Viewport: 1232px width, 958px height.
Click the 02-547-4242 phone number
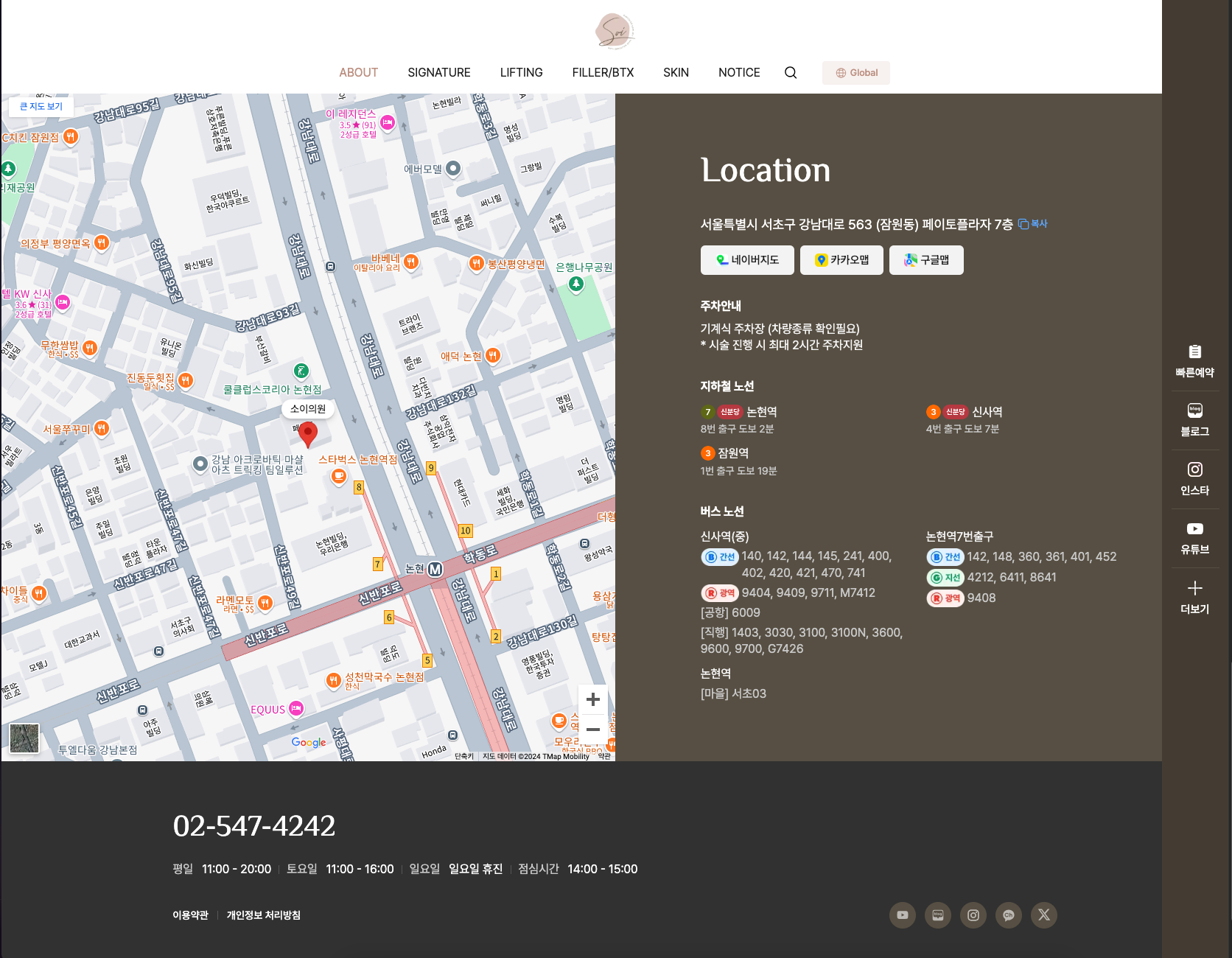point(254,826)
